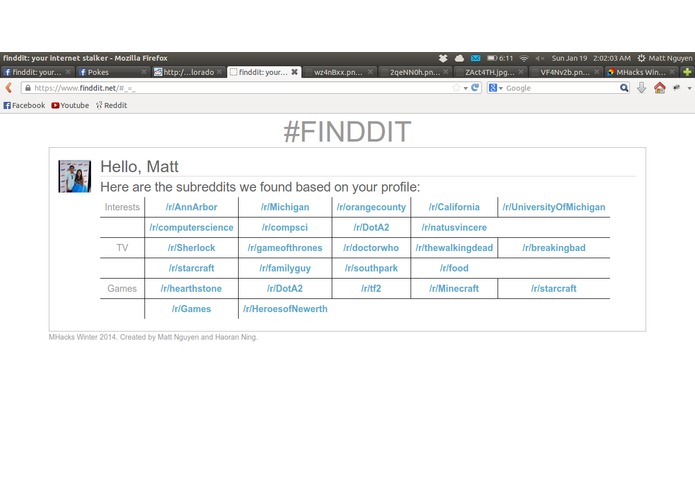Switch to the MHacks Win tab
695x494 pixels.
pos(641,72)
